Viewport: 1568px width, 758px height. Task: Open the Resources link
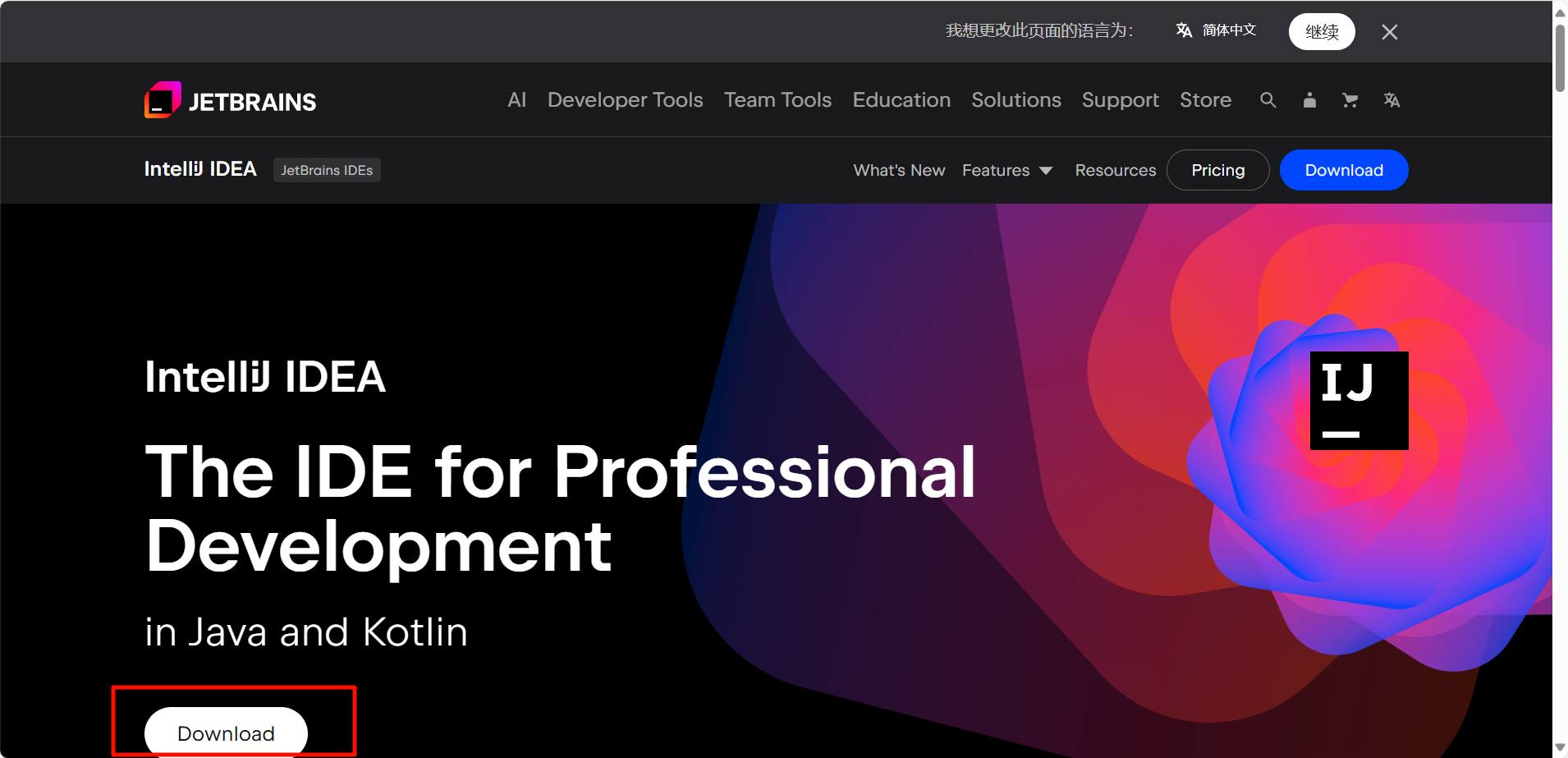(1115, 170)
